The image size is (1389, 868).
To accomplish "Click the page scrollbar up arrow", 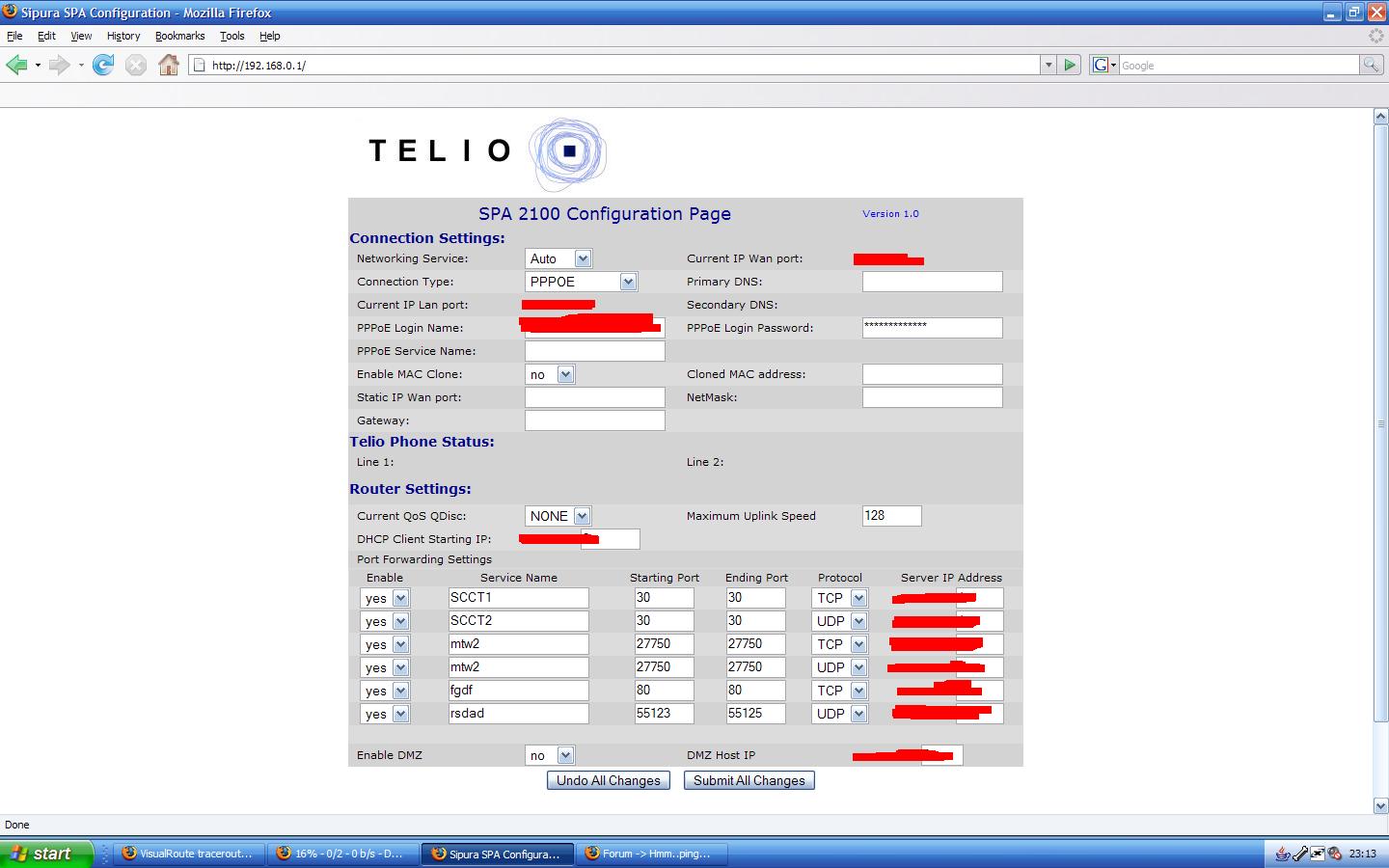I will (x=1380, y=116).
